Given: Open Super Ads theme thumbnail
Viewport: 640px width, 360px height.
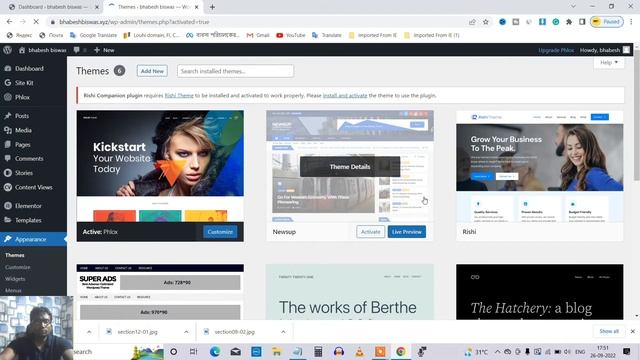Looking at the screenshot, I should pyautogui.click(x=160, y=291).
